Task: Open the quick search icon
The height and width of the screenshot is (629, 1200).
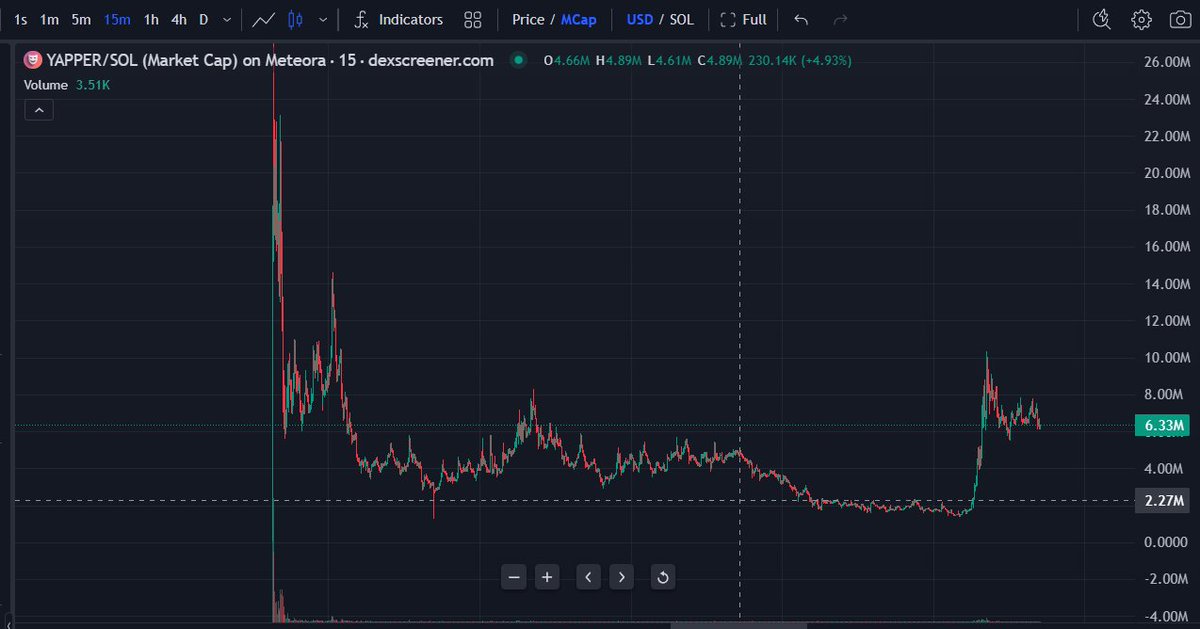Action: pyautogui.click(x=1102, y=19)
